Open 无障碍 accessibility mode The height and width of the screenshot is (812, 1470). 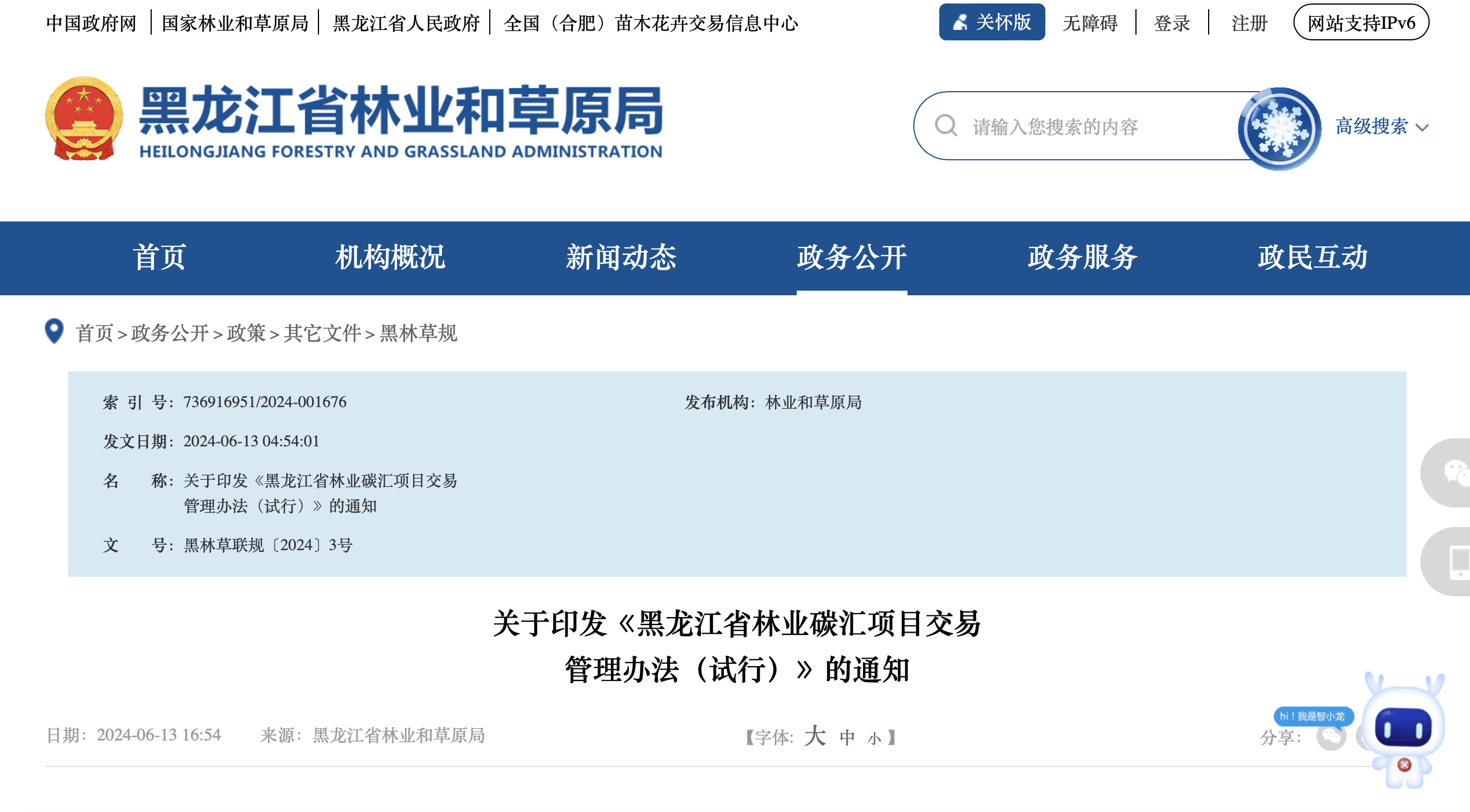coord(1090,23)
